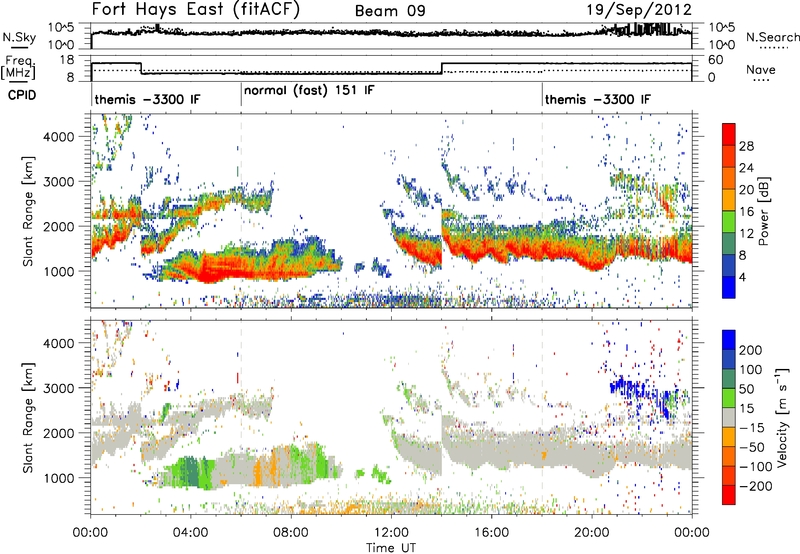Click the date '19/Sep/2012'
Image resolution: width=800 pixels, height=554 pixels.
tap(639, 10)
